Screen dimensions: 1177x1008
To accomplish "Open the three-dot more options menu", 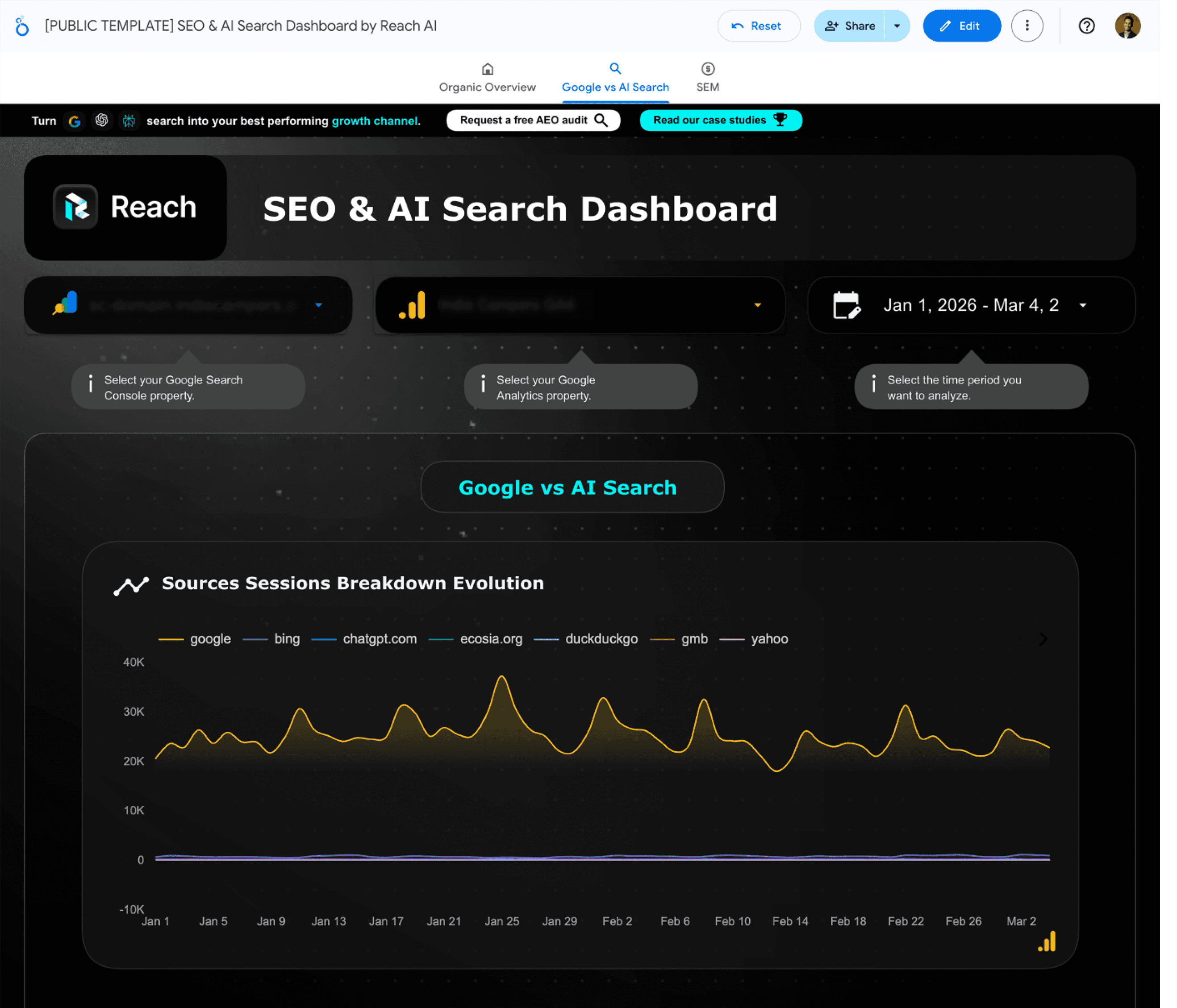I will [1027, 26].
